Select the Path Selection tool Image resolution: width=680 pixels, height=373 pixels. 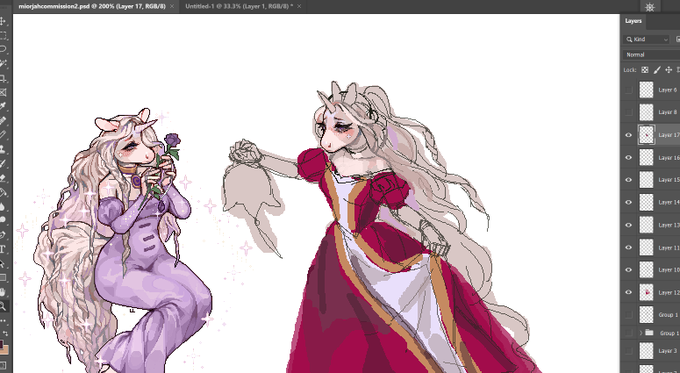3,263
